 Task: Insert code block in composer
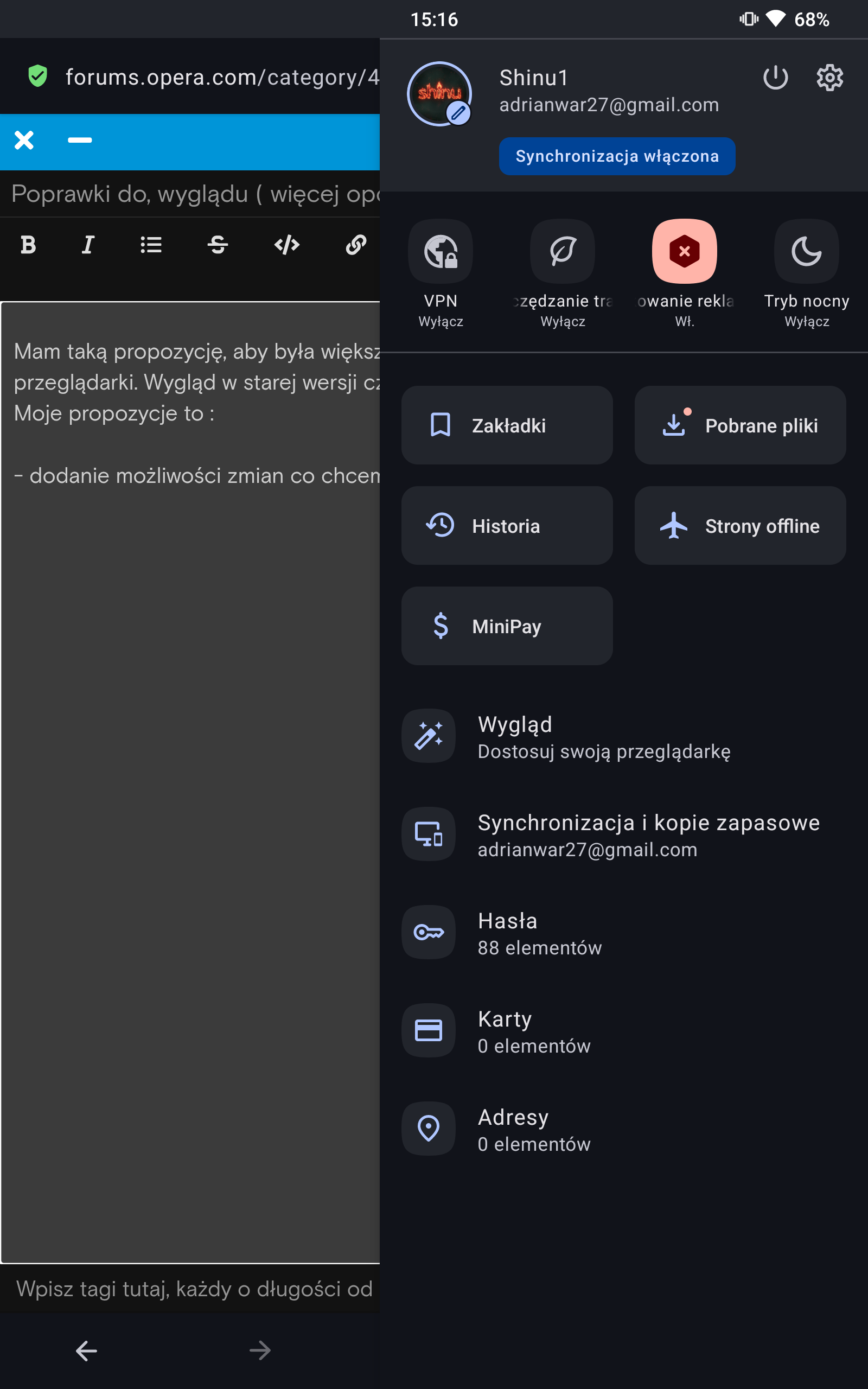pyautogui.click(x=287, y=245)
